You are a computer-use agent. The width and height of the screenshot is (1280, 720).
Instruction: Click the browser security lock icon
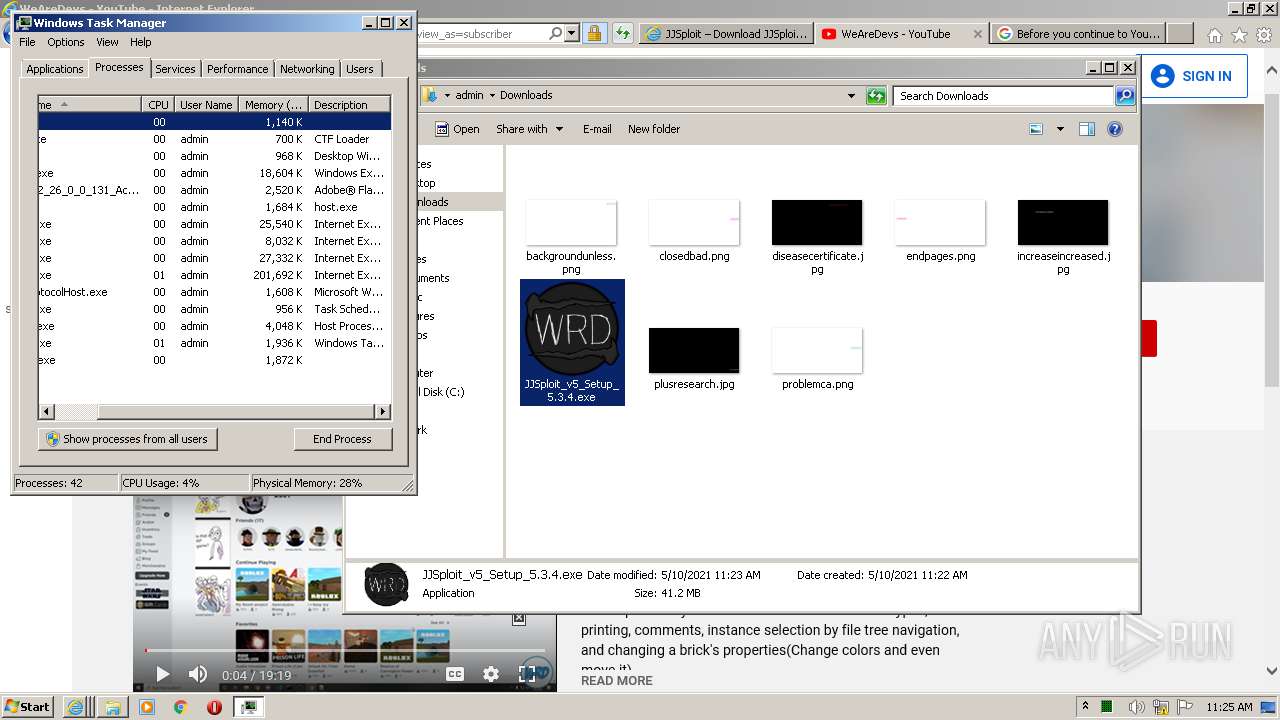(x=594, y=34)
